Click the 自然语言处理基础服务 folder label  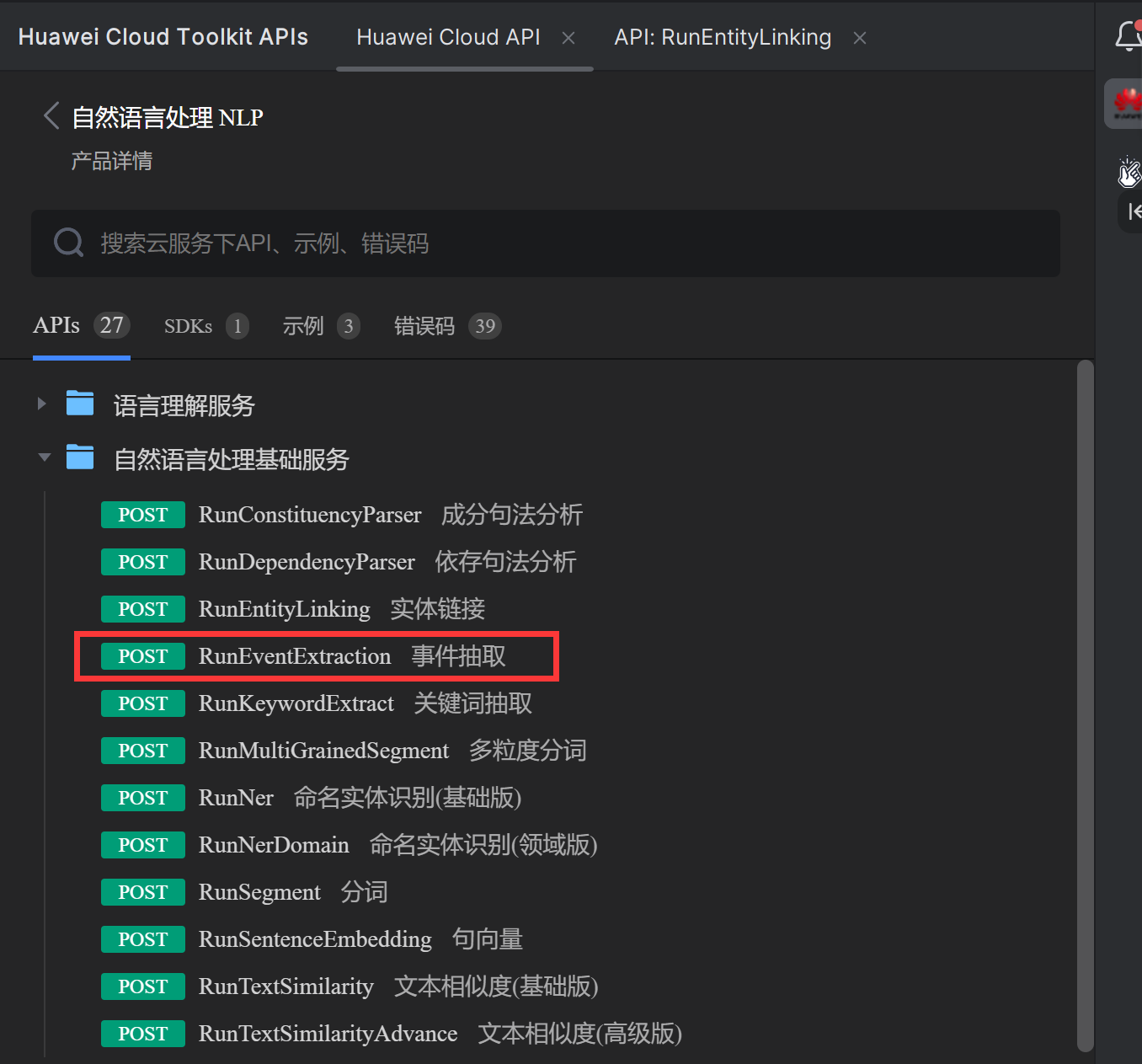(232, 459)
